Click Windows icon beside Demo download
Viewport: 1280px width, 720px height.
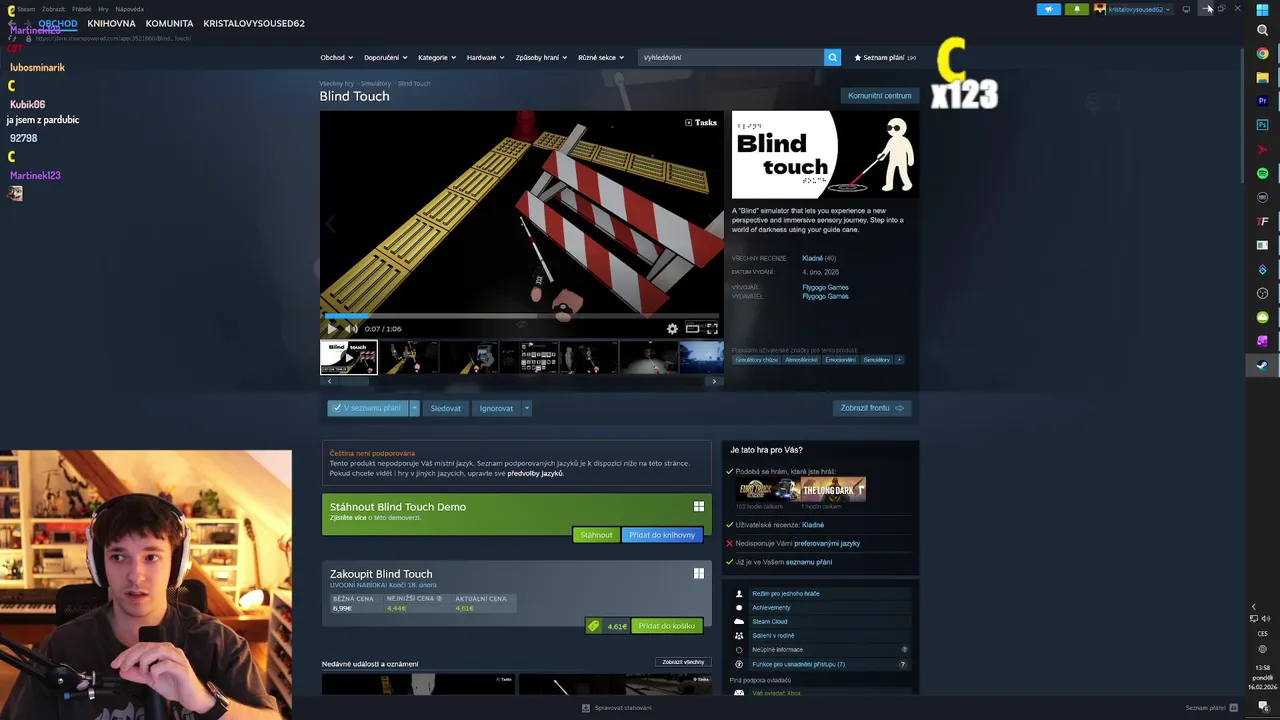coord(699,507)
